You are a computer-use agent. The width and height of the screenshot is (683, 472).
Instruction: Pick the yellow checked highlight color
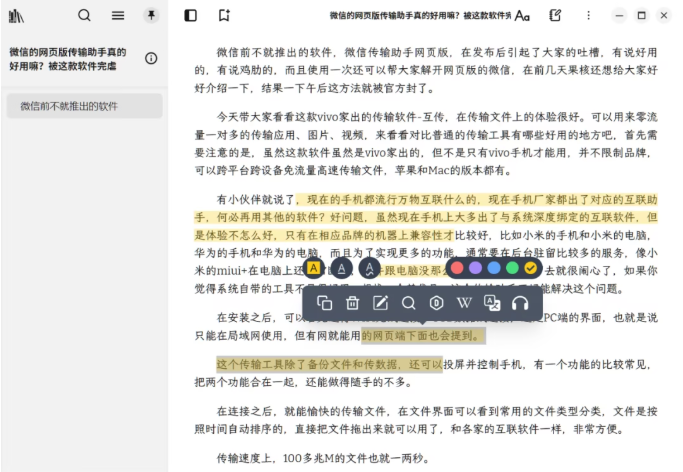[531, 268]
